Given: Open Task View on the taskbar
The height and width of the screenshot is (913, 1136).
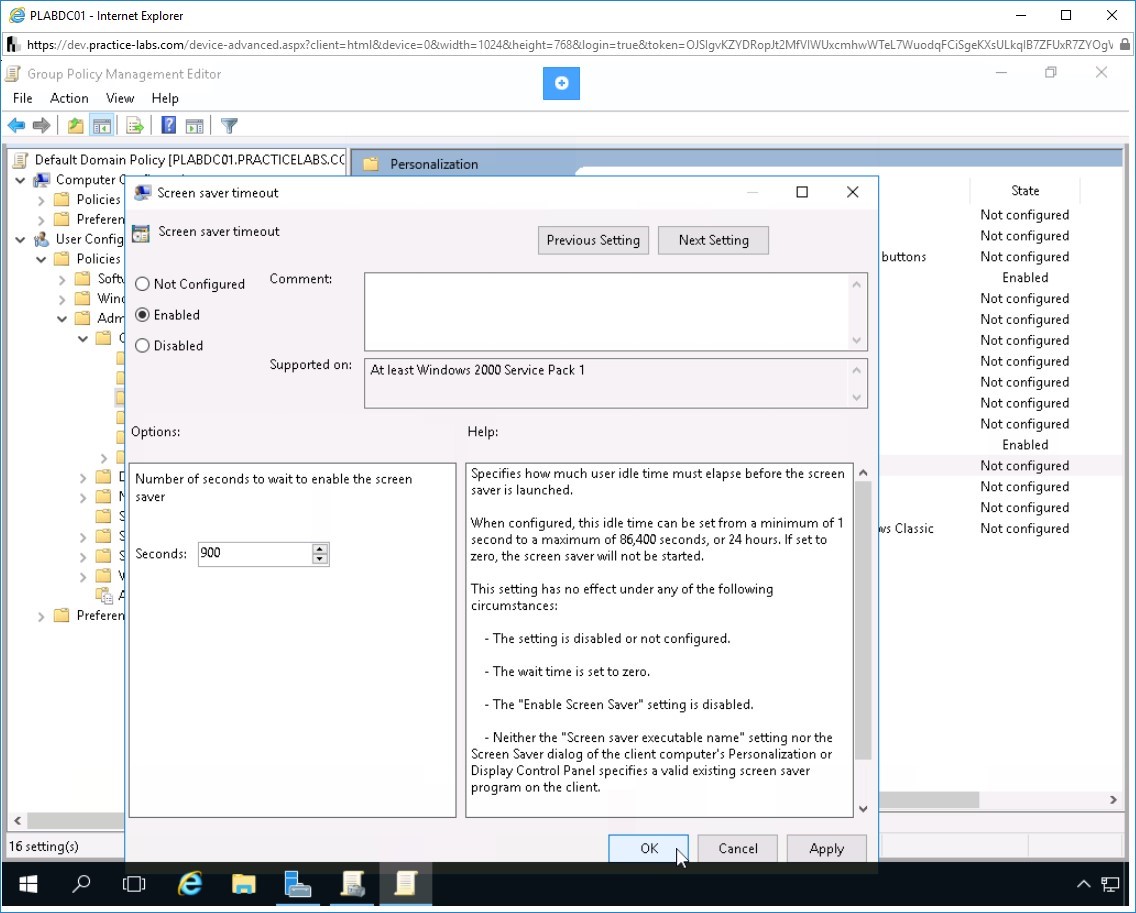Looking at the screenshot, I should click(x=134, y=884).
